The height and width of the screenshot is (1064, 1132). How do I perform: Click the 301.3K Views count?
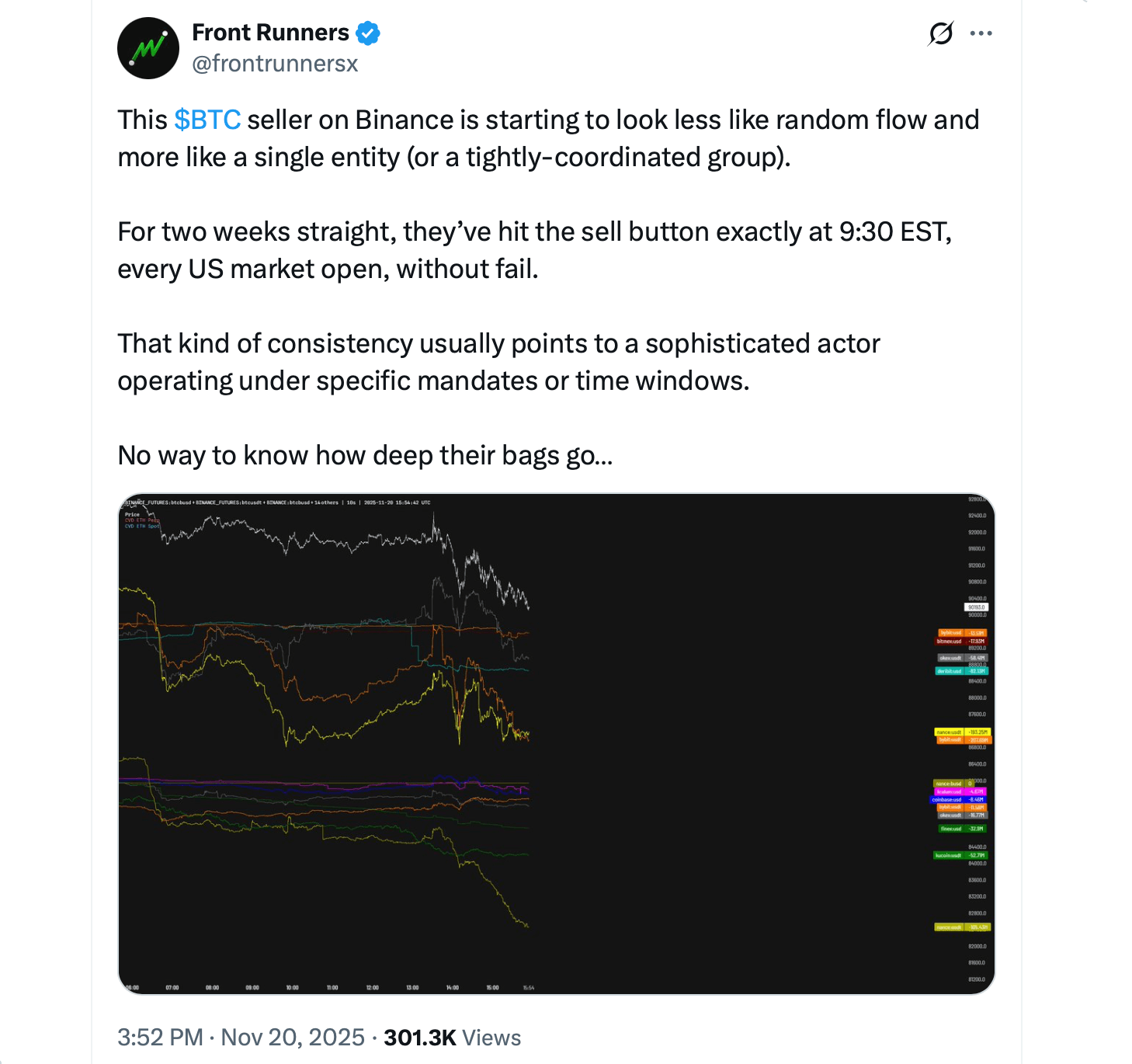pos(452,1038)
